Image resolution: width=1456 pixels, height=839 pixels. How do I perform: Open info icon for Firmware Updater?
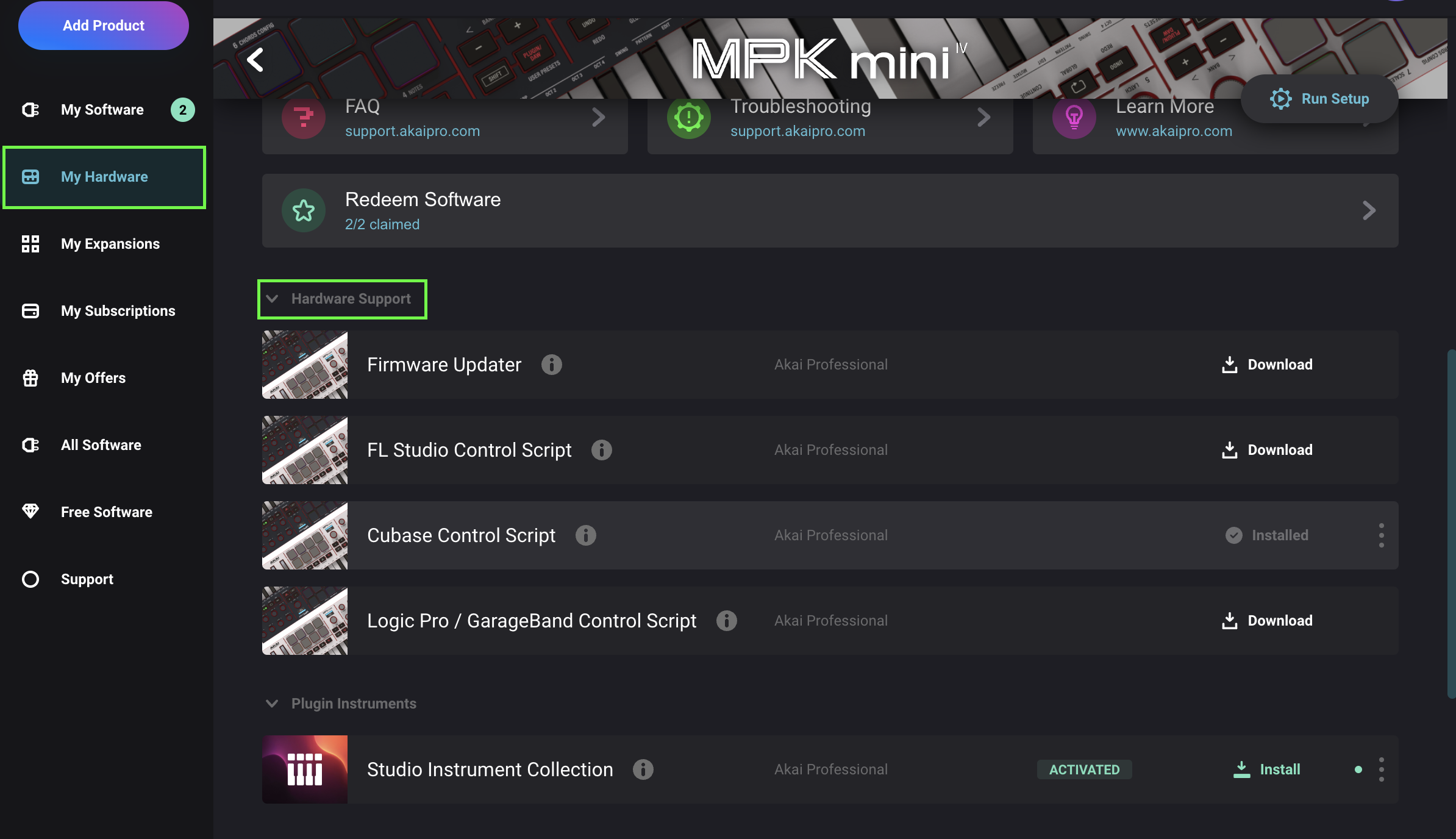coord(551,365)
